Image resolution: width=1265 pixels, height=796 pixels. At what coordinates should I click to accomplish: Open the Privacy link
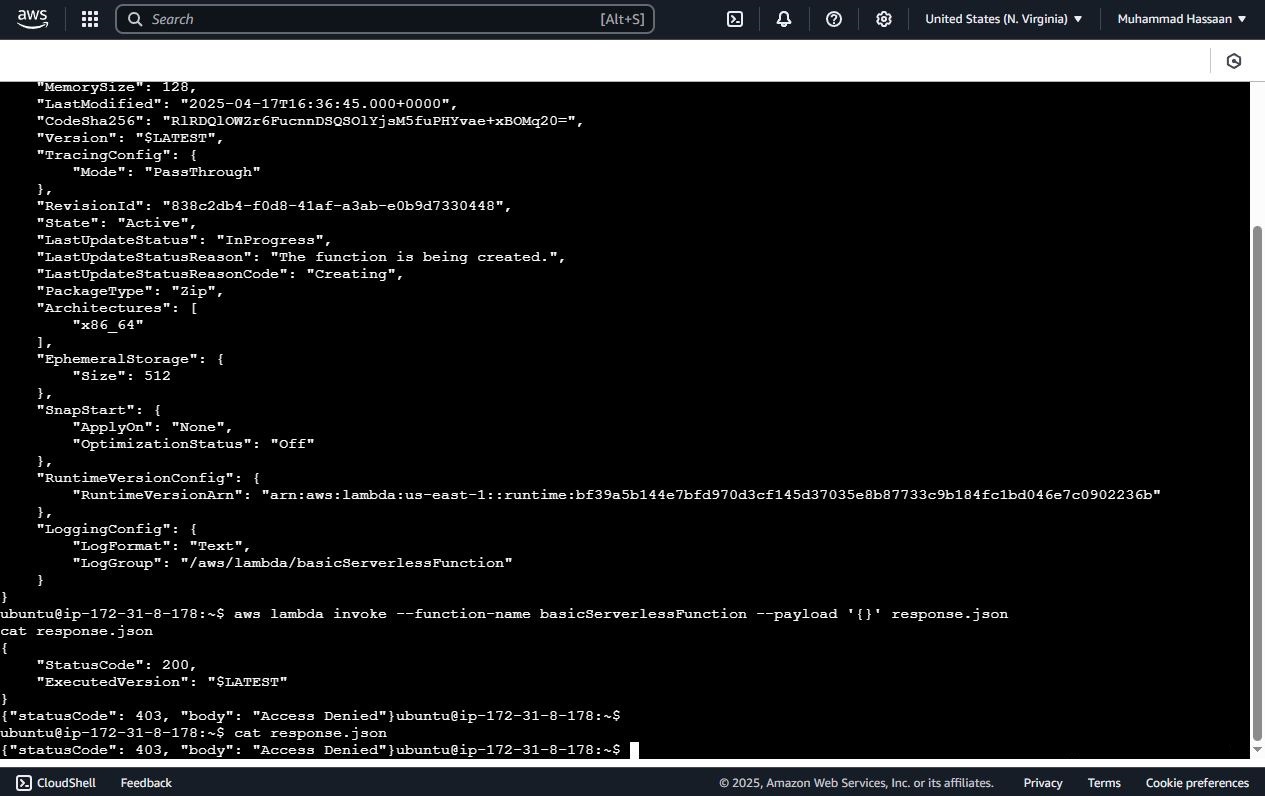pyautogui.click(x=1042, y=783)
